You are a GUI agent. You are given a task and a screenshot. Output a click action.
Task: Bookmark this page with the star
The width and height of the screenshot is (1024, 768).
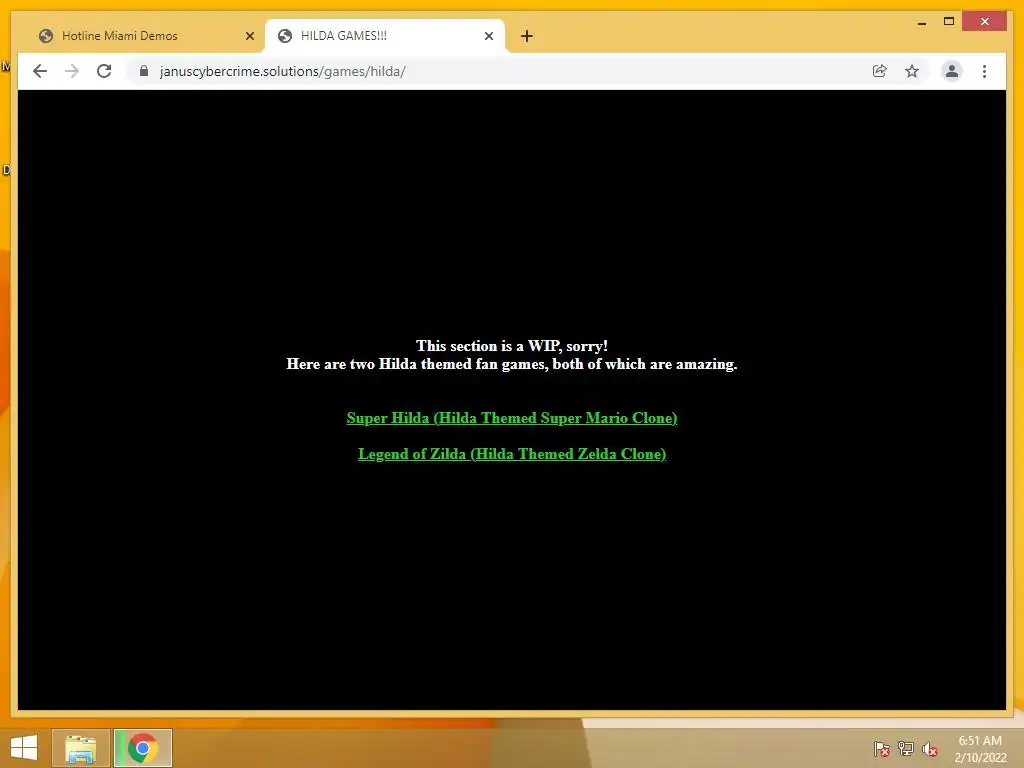(x=912, y=71)
